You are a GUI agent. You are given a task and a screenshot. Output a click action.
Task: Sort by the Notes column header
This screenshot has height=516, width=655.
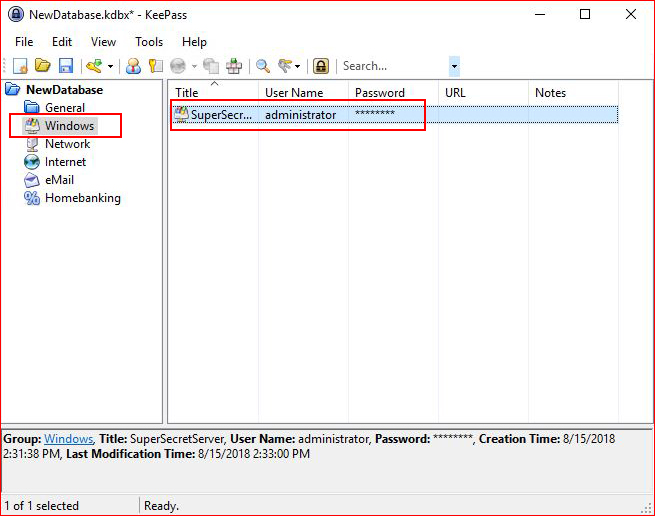[574, 92]
